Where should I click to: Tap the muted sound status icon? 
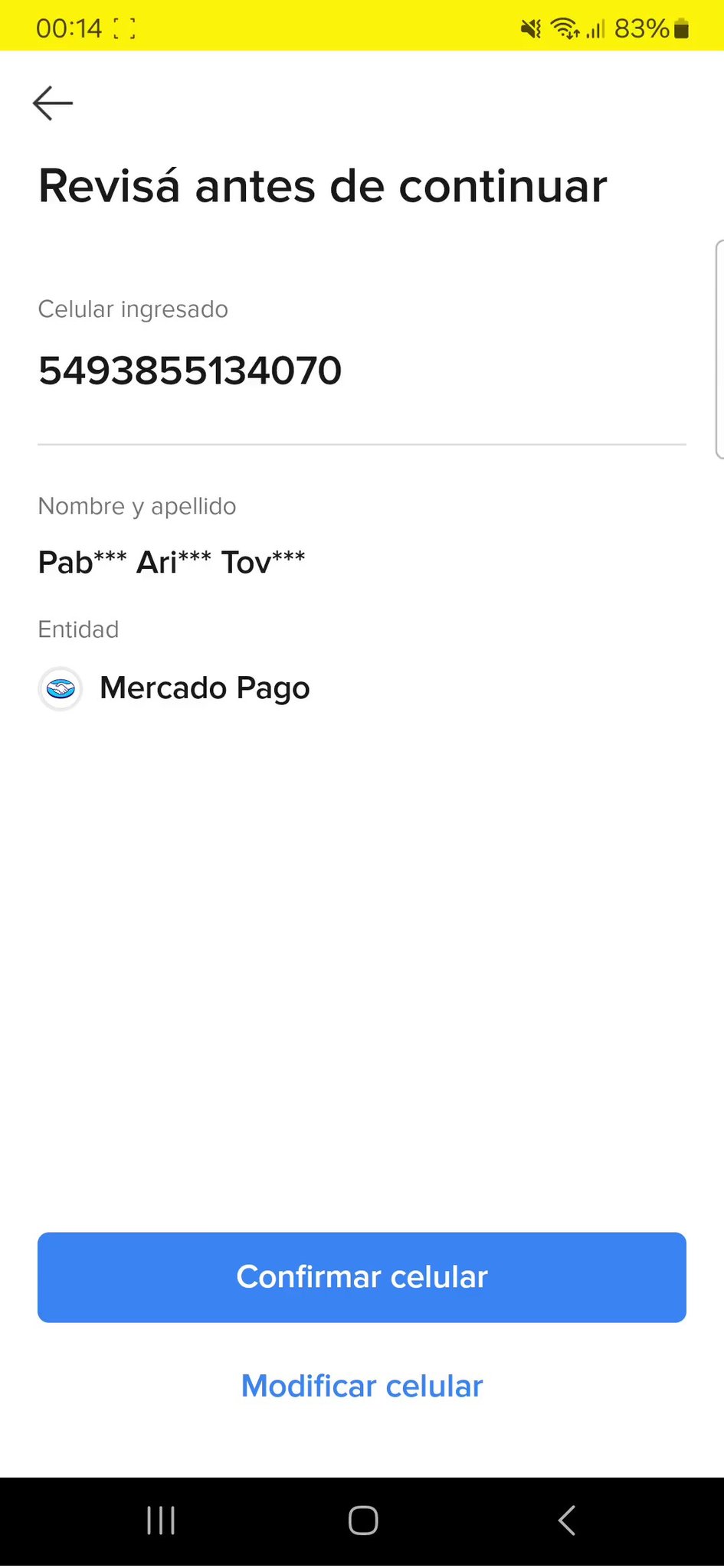coord(530,29)
